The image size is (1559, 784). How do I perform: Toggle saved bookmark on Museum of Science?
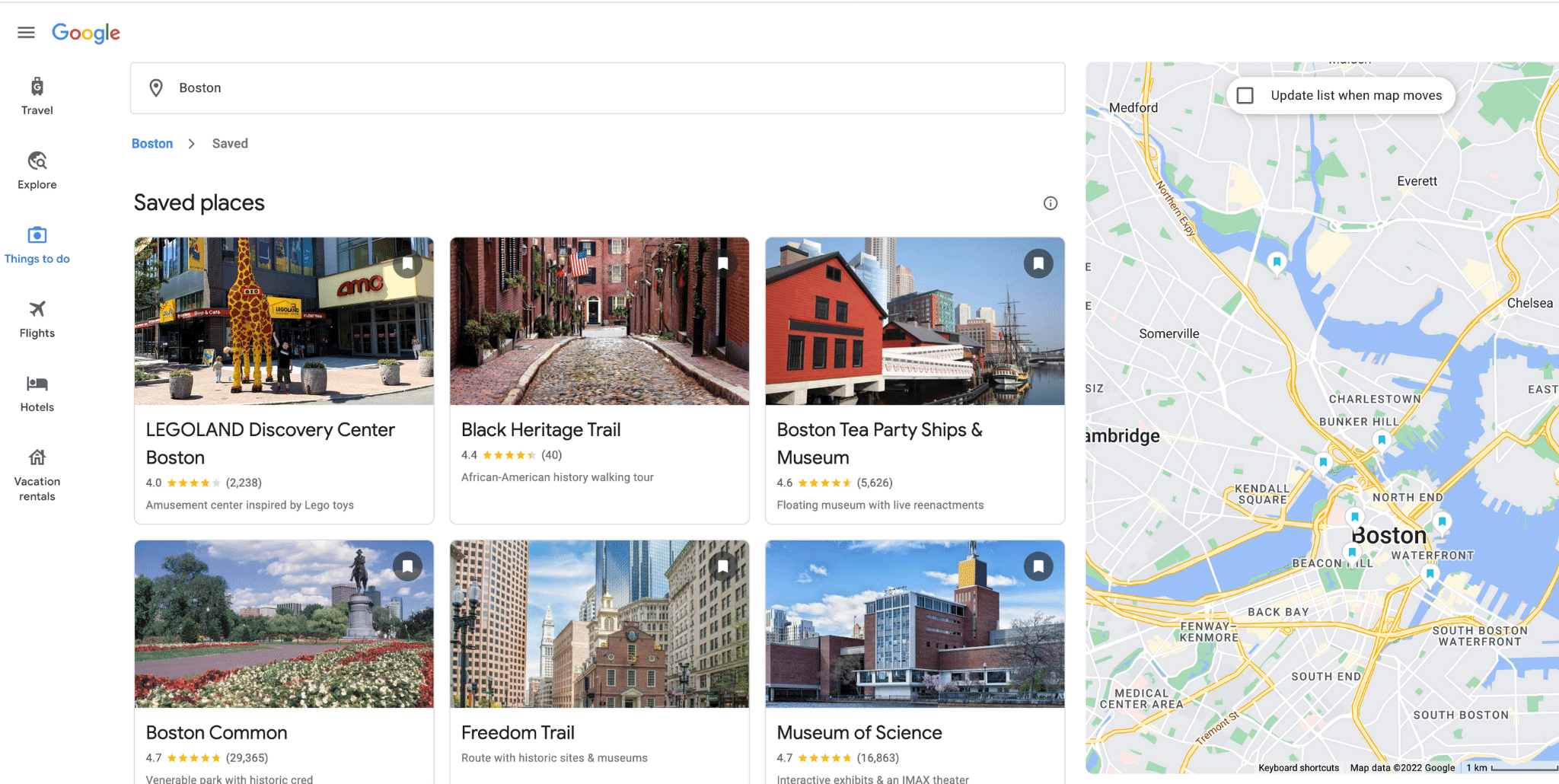1038,566
